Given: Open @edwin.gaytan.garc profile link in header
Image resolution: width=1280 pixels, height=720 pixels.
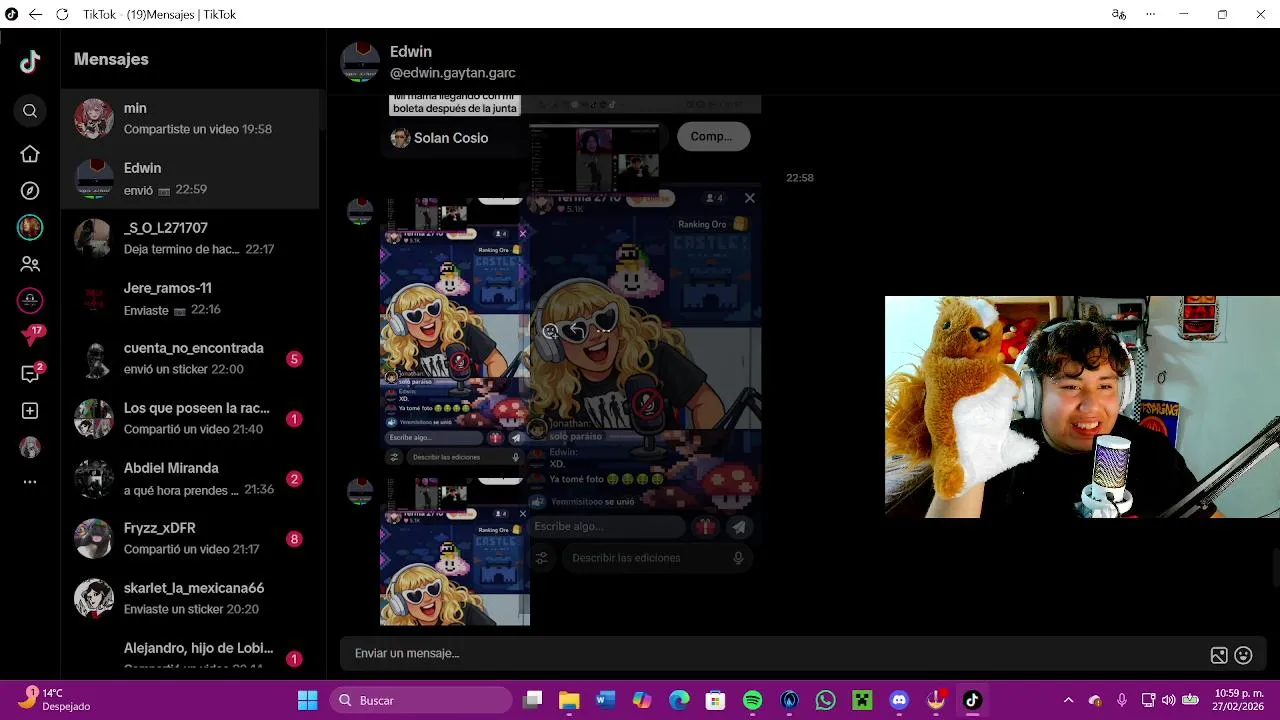Looking at the screenshot, I should 452,73.
